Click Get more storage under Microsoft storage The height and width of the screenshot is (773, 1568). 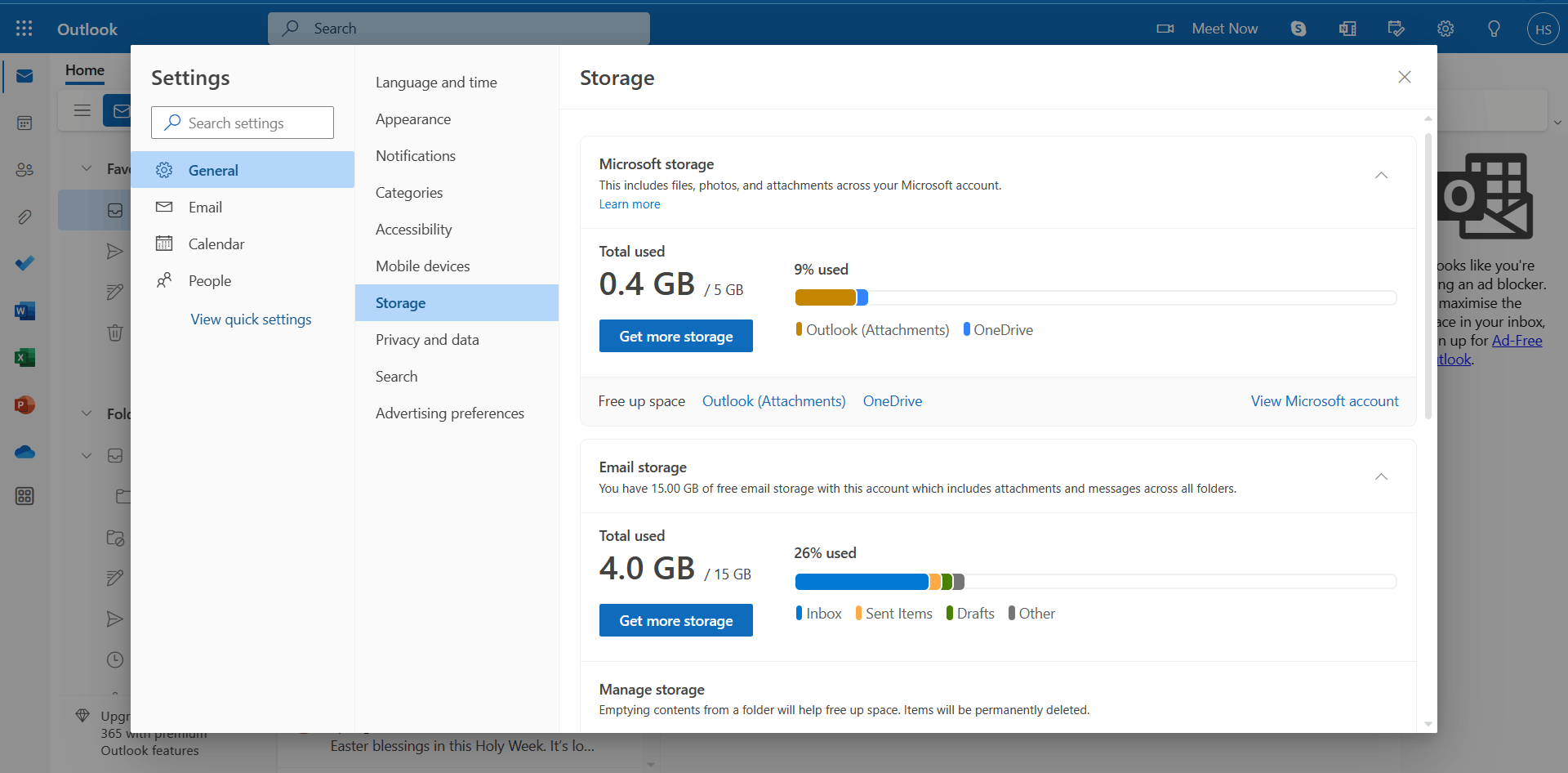(676, 336)
